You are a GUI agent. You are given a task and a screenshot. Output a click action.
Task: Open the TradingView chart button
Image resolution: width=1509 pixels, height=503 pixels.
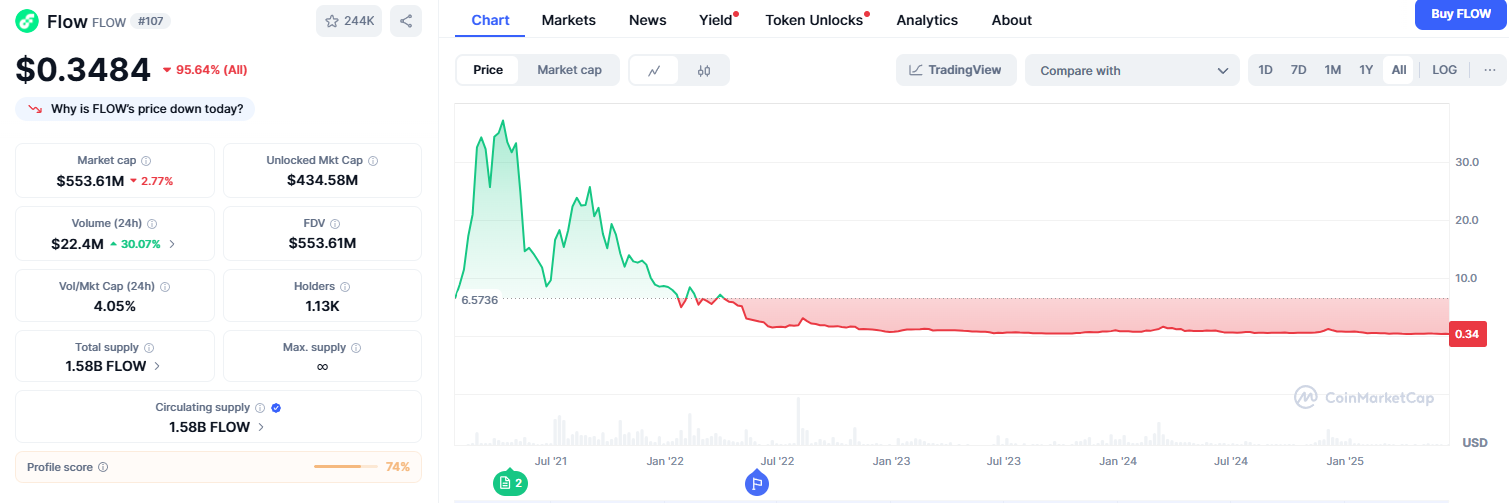(x=956, y=70)
